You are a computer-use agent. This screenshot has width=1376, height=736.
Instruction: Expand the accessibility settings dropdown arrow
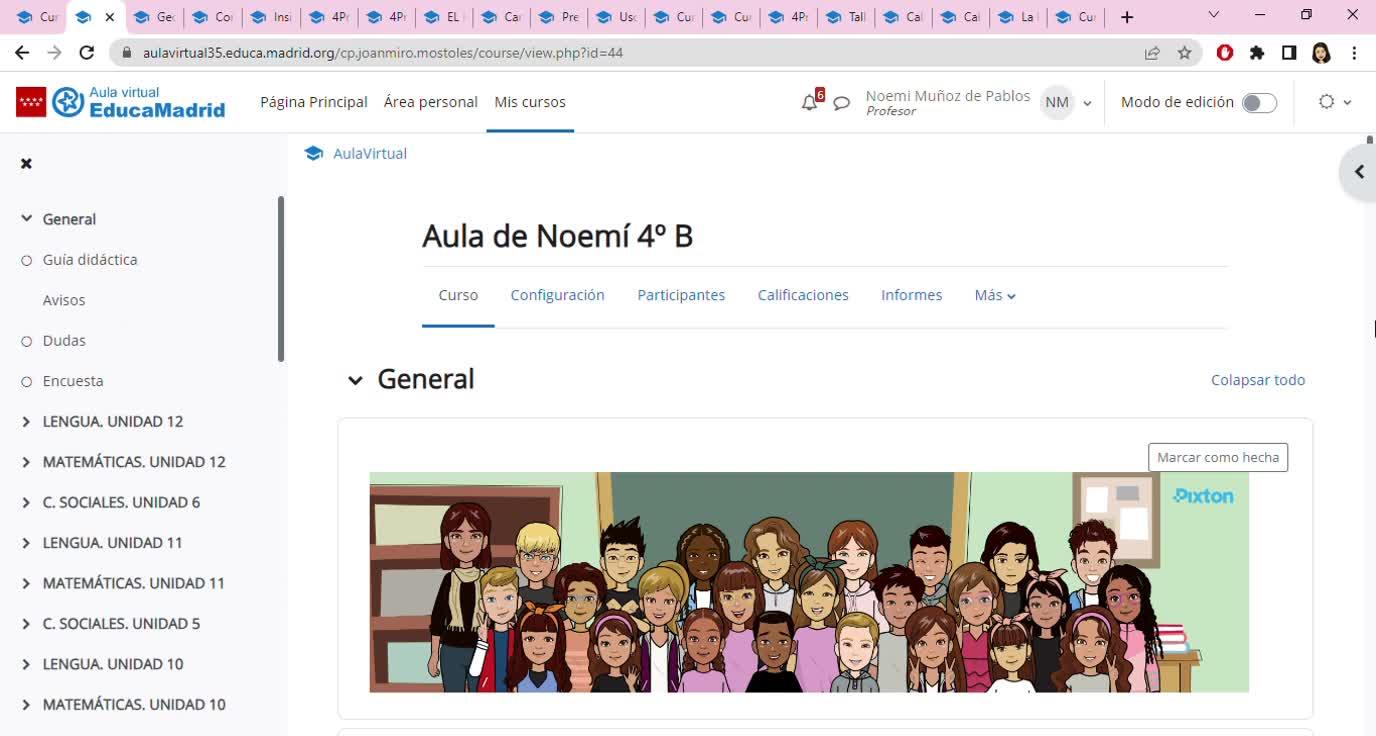(1347, 102)
